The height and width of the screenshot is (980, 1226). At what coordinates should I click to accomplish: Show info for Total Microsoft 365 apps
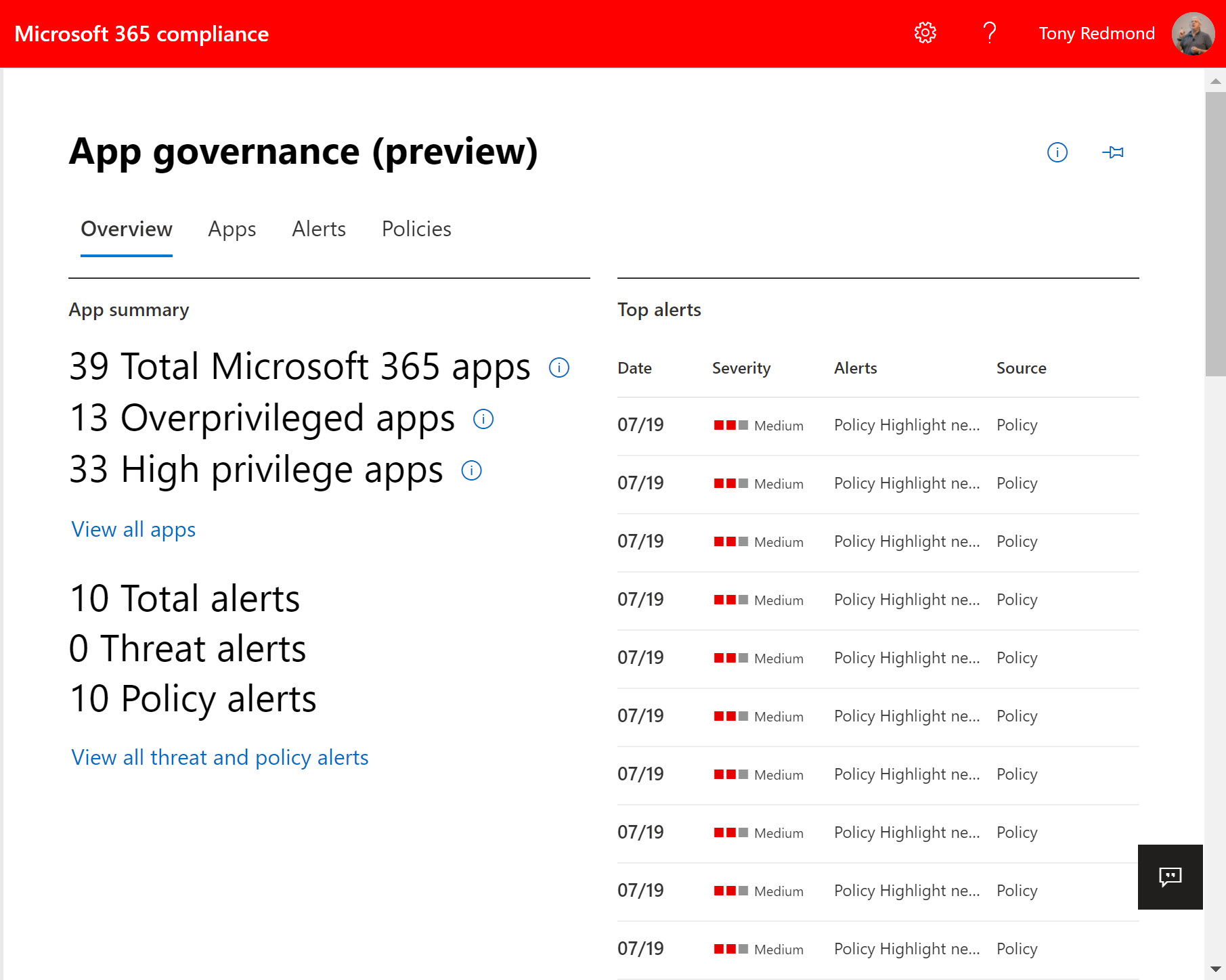click(559, 367)
